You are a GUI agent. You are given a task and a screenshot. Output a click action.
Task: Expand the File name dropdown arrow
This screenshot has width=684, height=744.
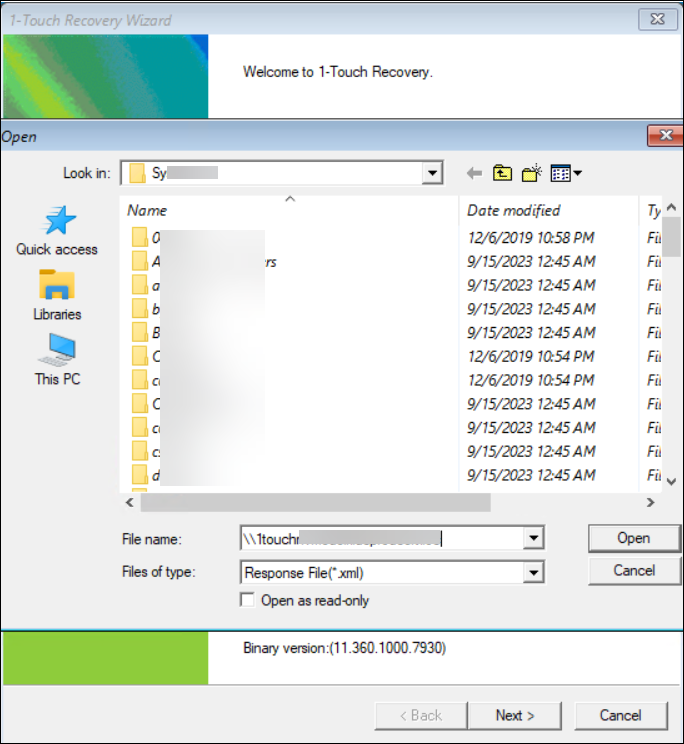[534, 539]
